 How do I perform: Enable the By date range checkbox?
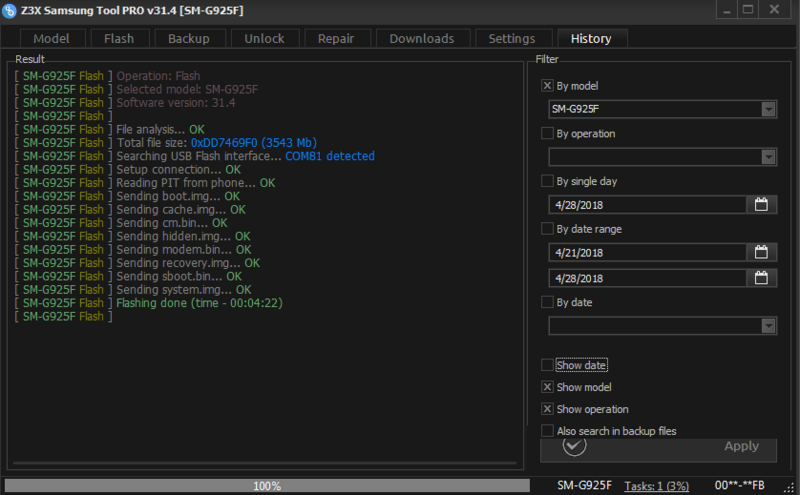[547, 229]
